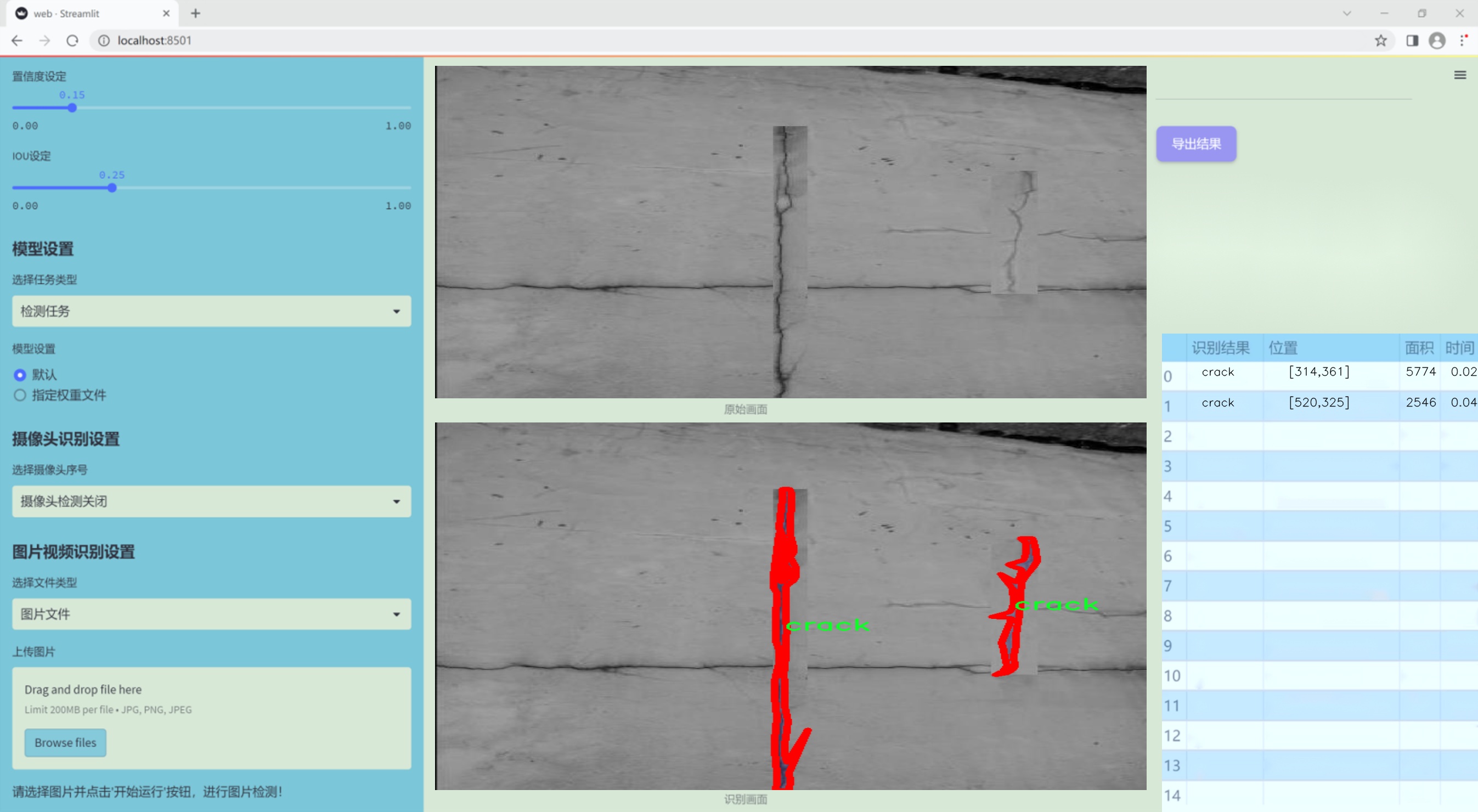
Task: Click the Browse files button
Action: pos(65,742)
